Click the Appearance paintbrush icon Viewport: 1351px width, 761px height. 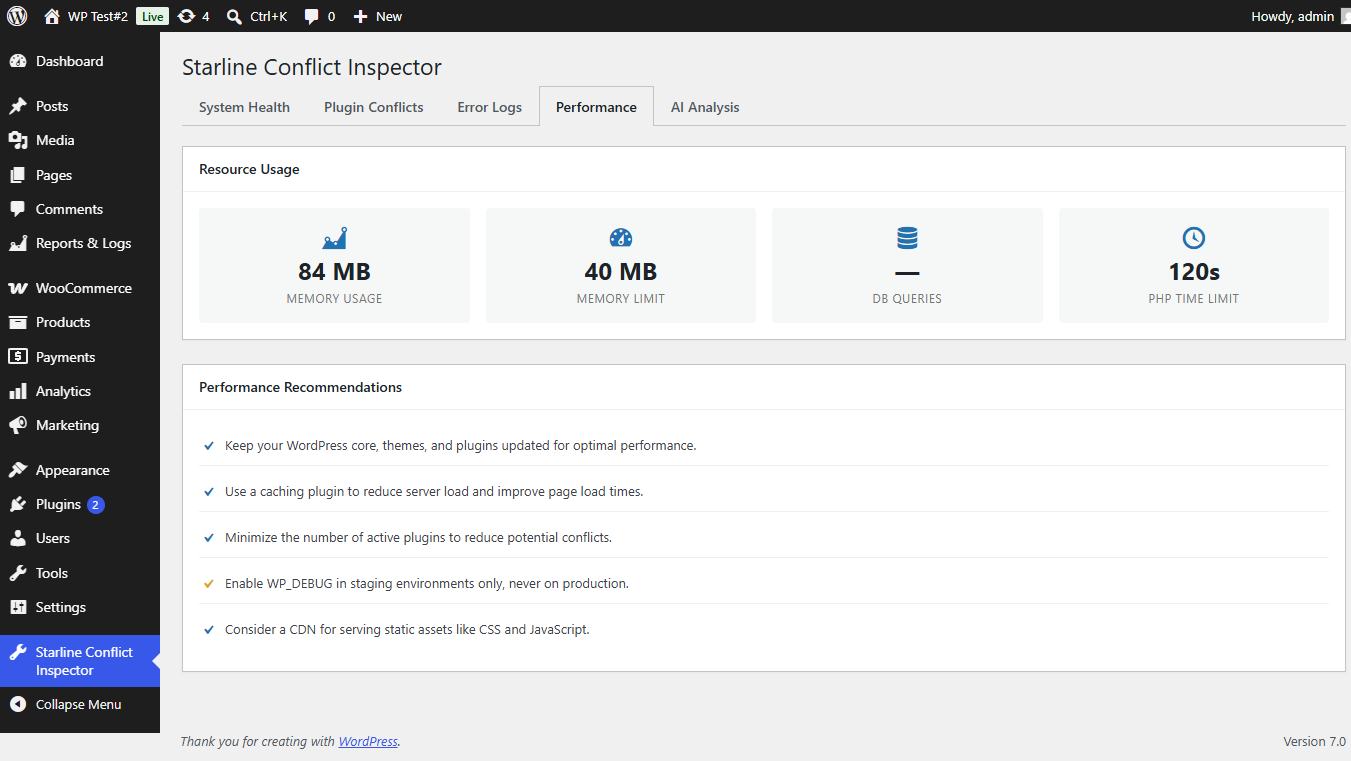click(x=18, y=470)
